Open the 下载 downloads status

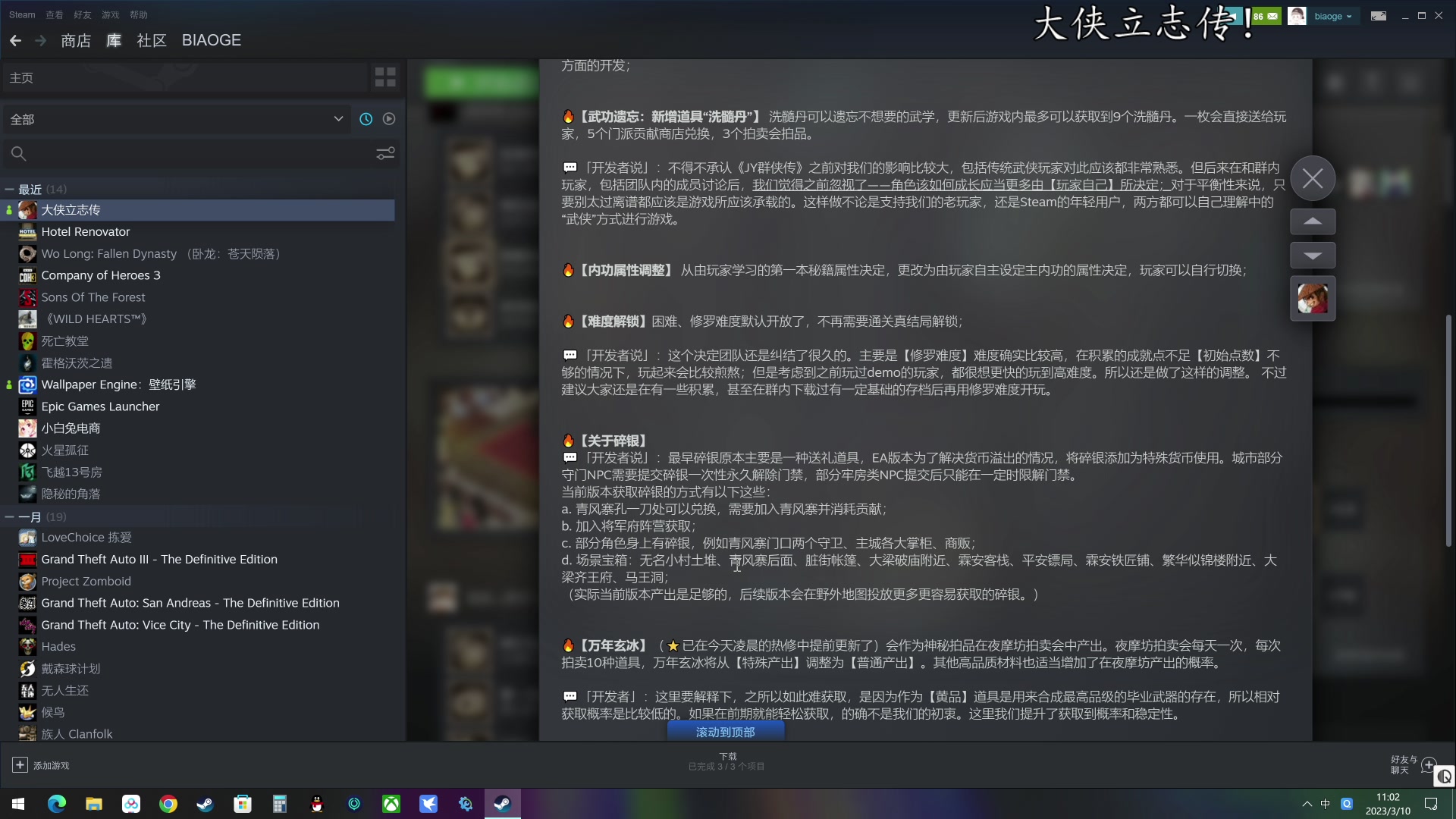pos(726,761)
